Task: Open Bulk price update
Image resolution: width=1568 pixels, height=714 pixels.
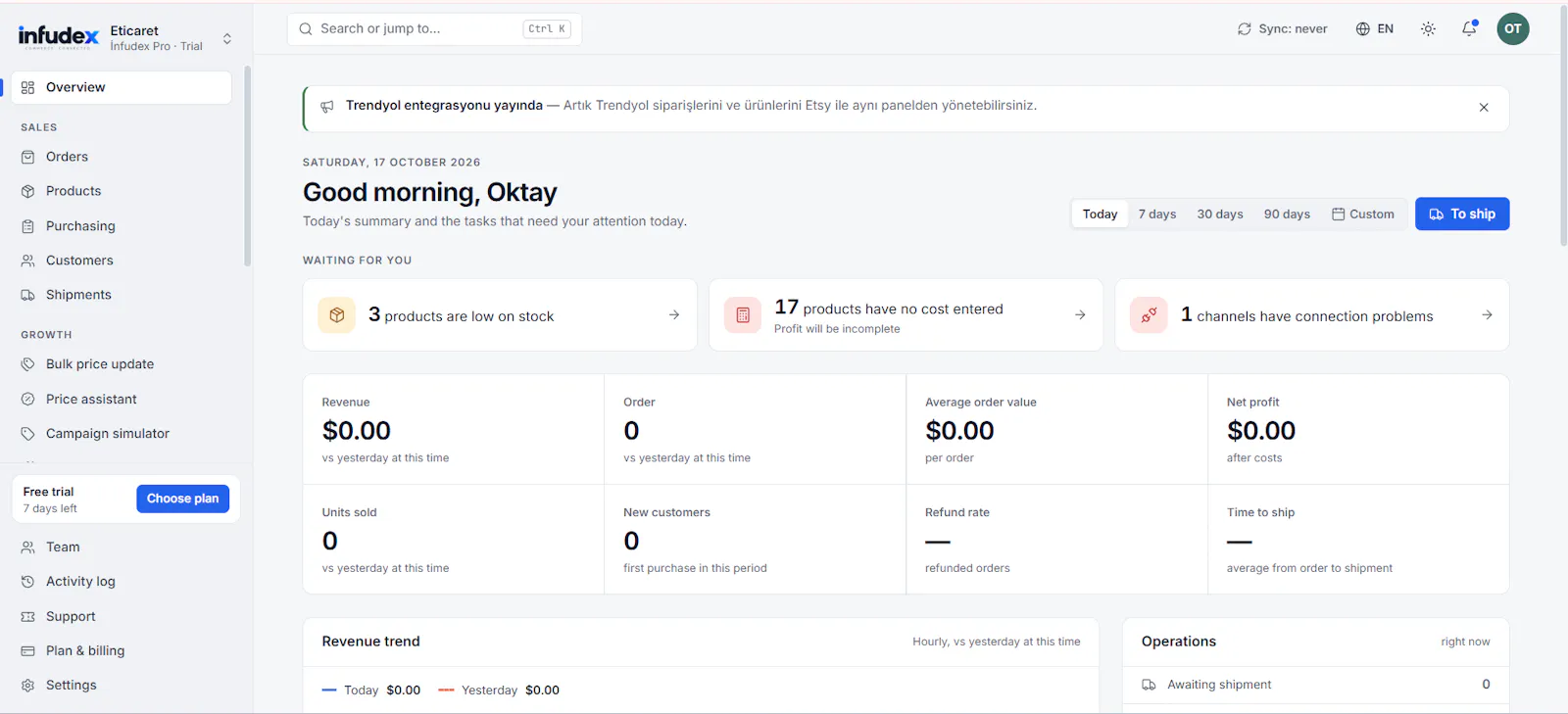Action: pos(122,364)
